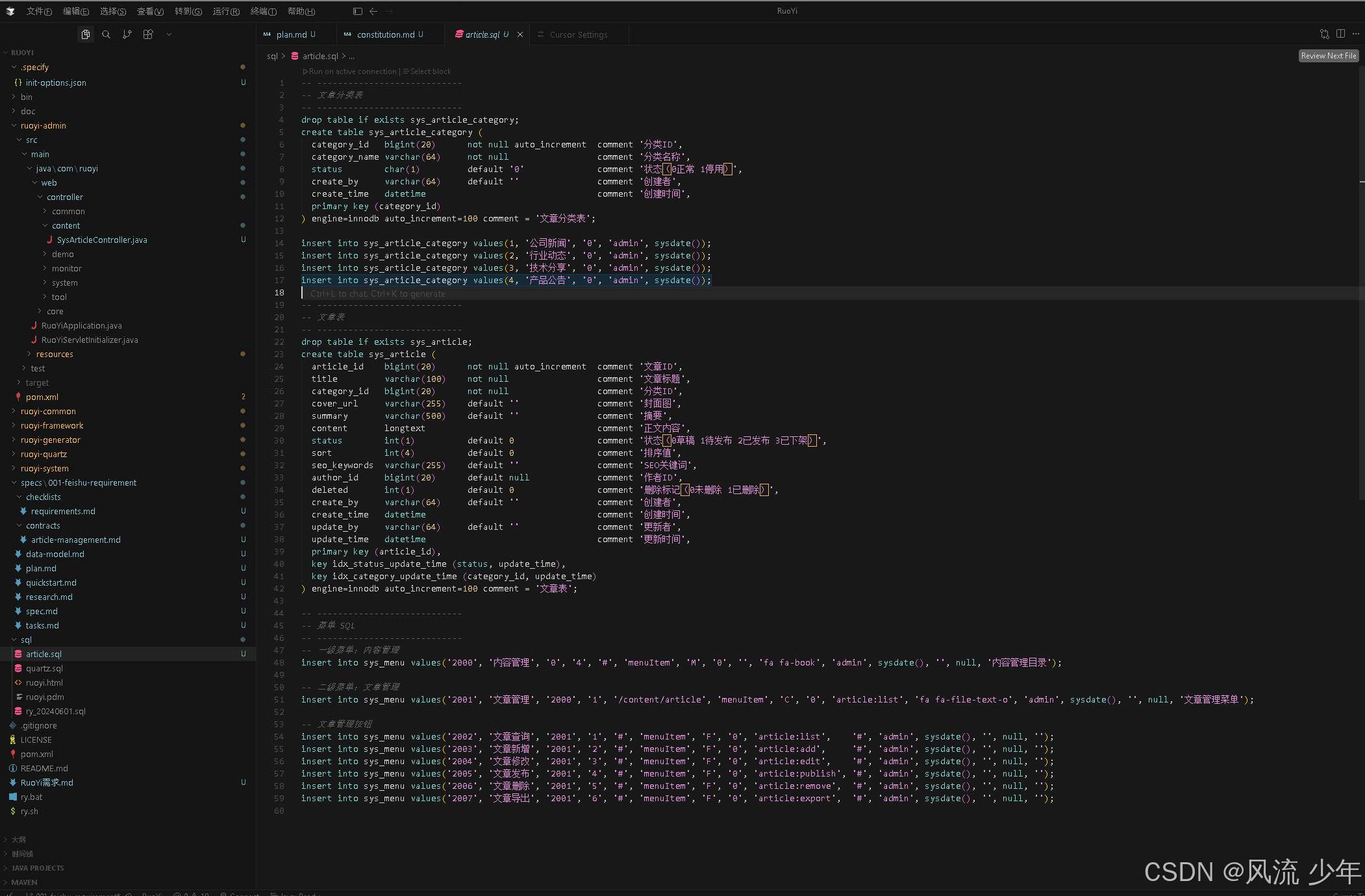
Task: Open editor more actions ellipsis
Action: [1355, 34]
